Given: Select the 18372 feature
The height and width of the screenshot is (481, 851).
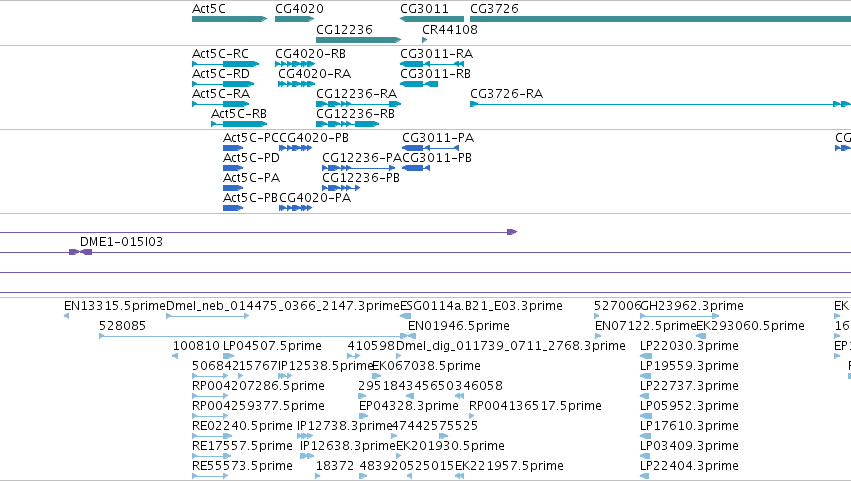Looking at the screenshot, I should tap(317, 477).
